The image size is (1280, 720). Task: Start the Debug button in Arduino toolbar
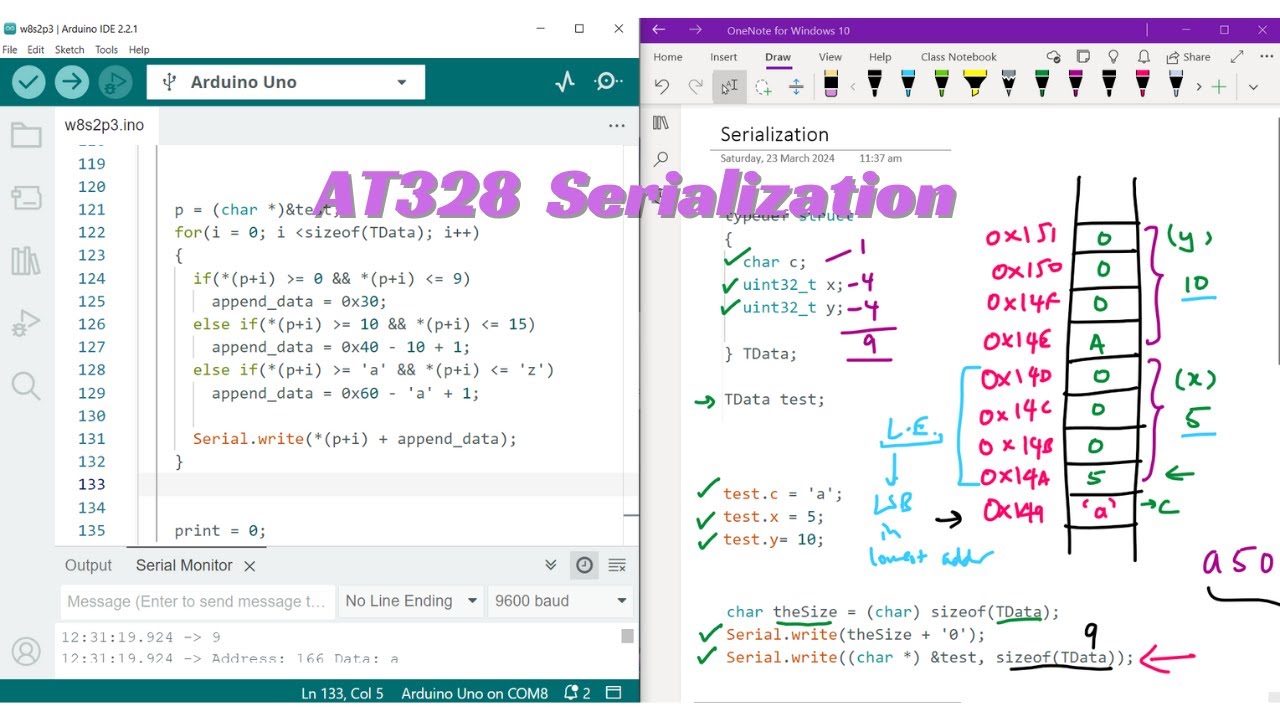coord(115,82)
